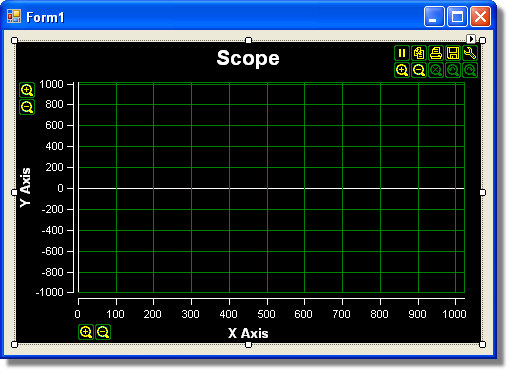Click the top-center resize handle of the Scope control
510x372 pixels.
[248, 40]
